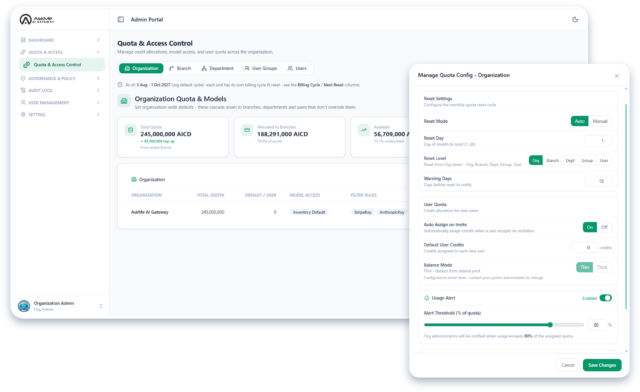Disable the Usage Alert toggle switch
The width and height of the screenshot is (640, 392).
pyautogui.click(x=606, y=298)
